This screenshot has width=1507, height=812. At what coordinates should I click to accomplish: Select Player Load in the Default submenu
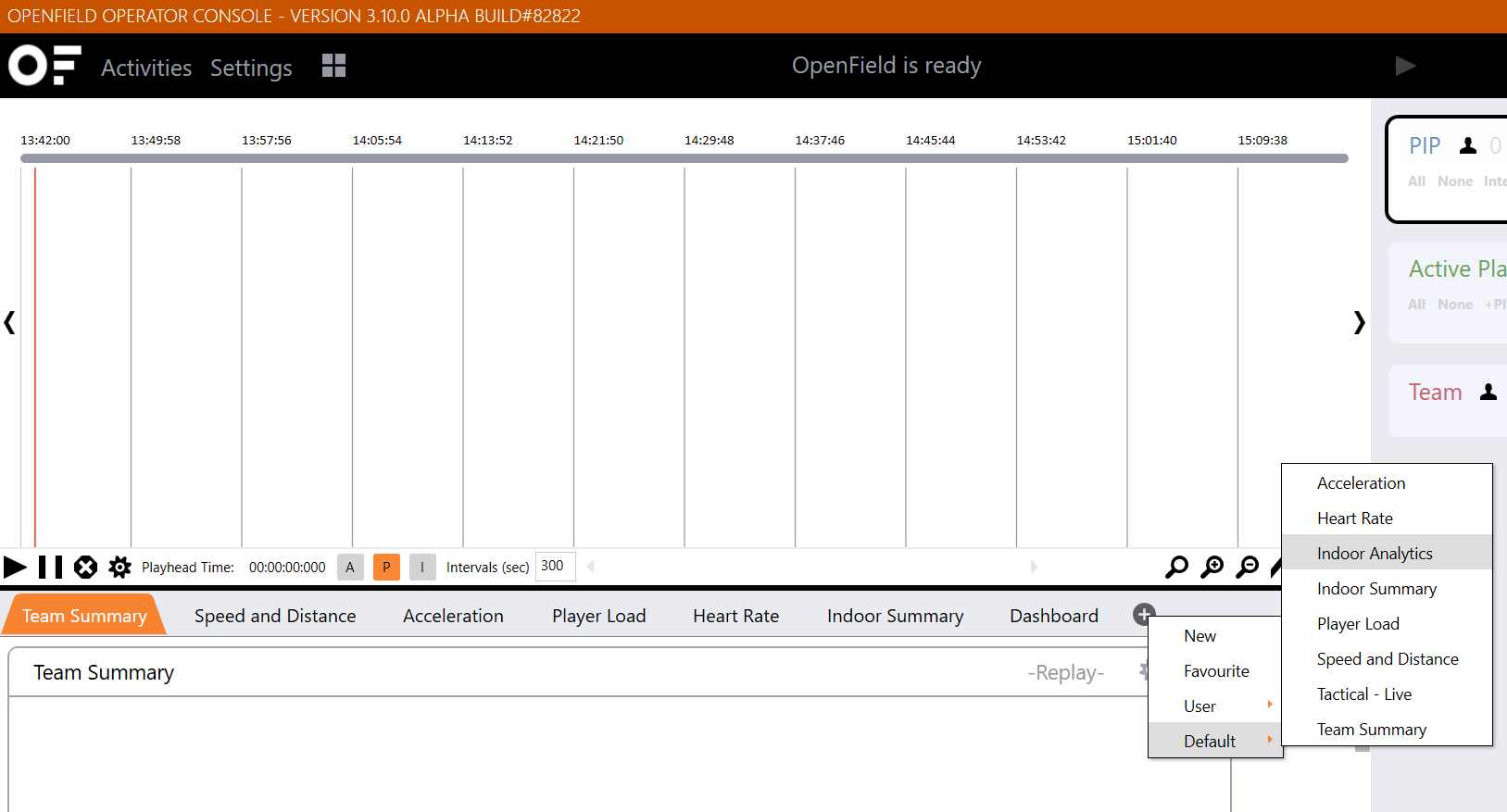coord(1387,623)
